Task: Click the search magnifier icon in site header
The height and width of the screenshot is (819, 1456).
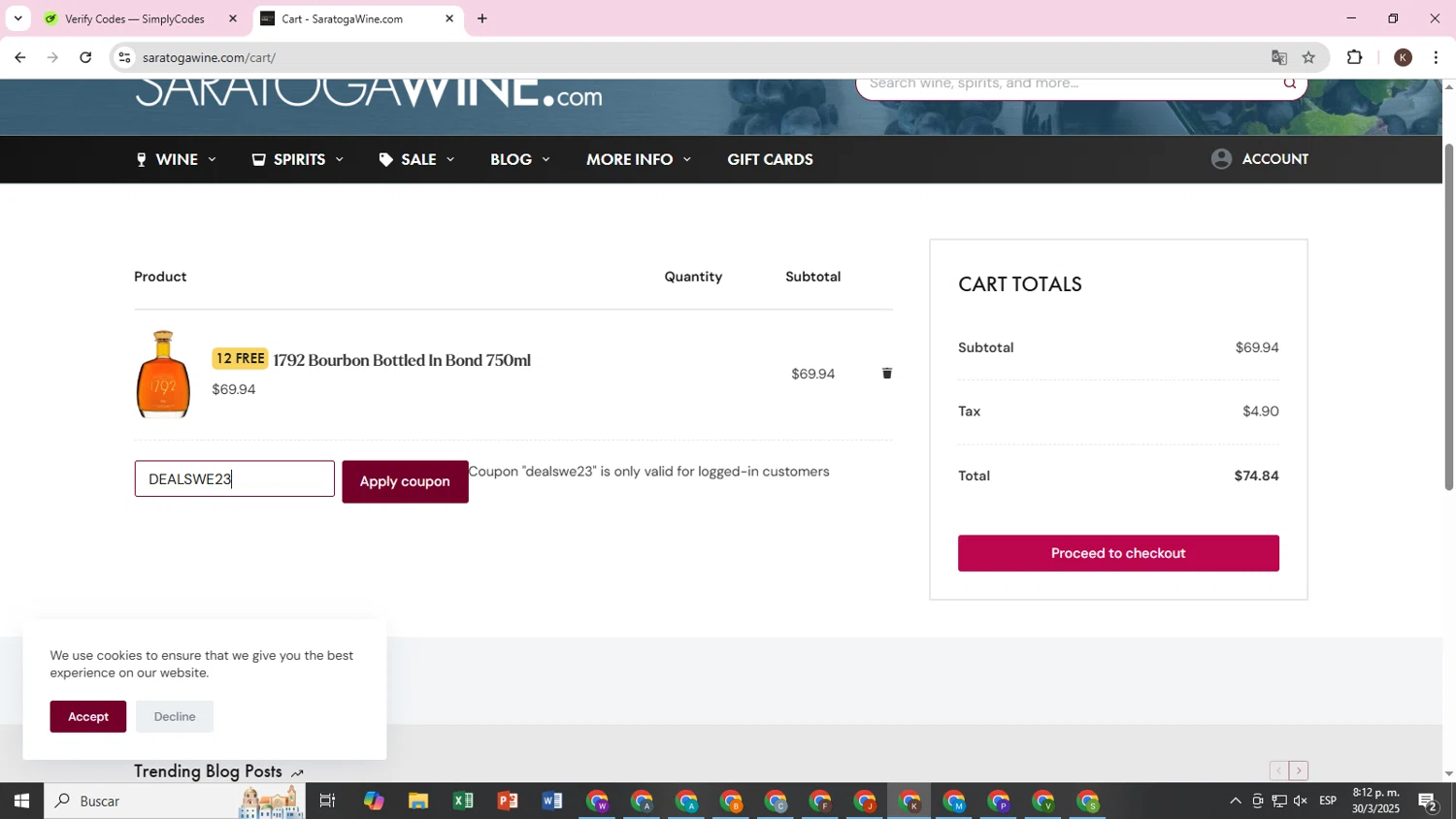Action: [x=1290, y=83]
